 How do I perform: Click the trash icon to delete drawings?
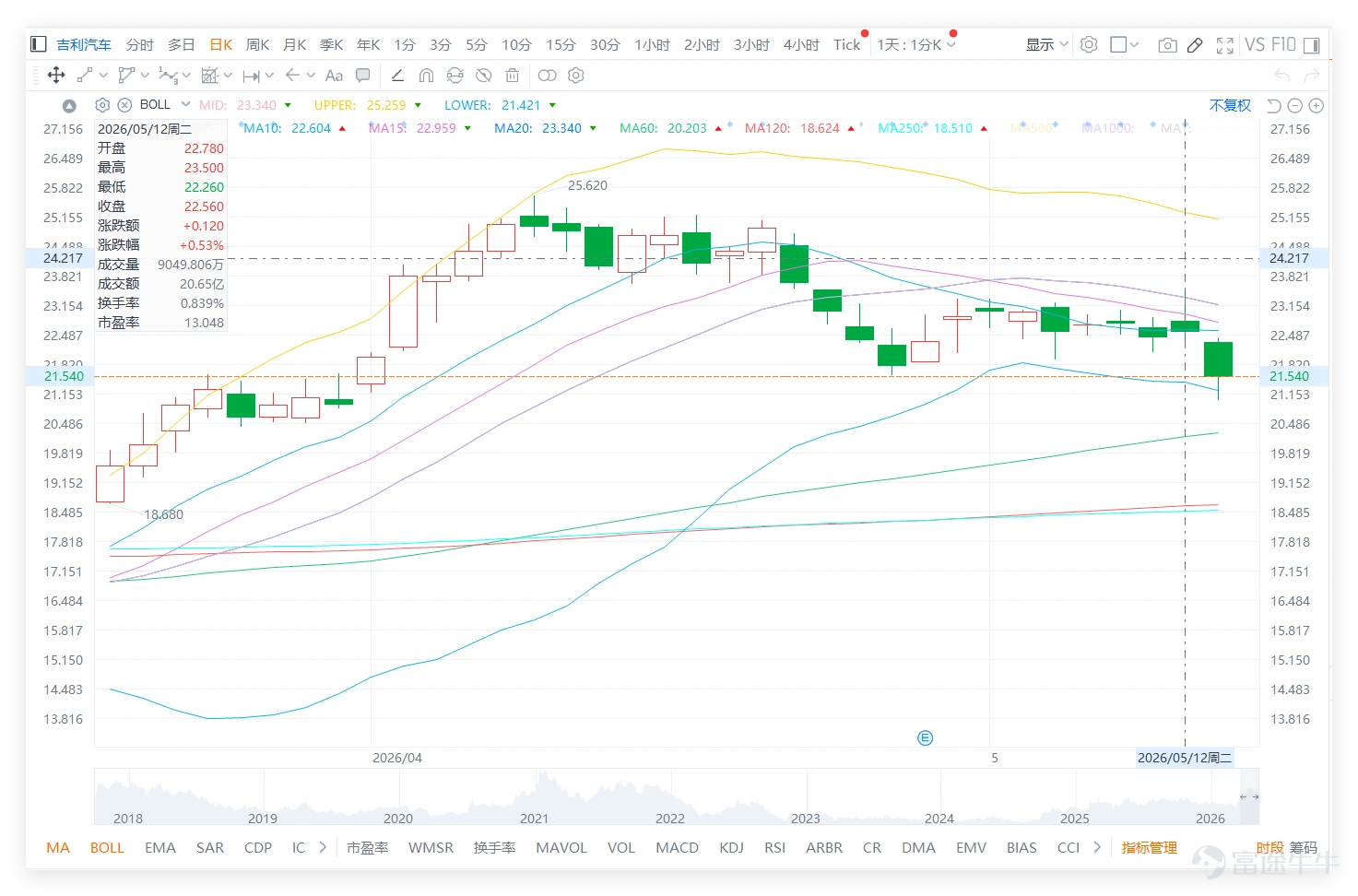513,76
